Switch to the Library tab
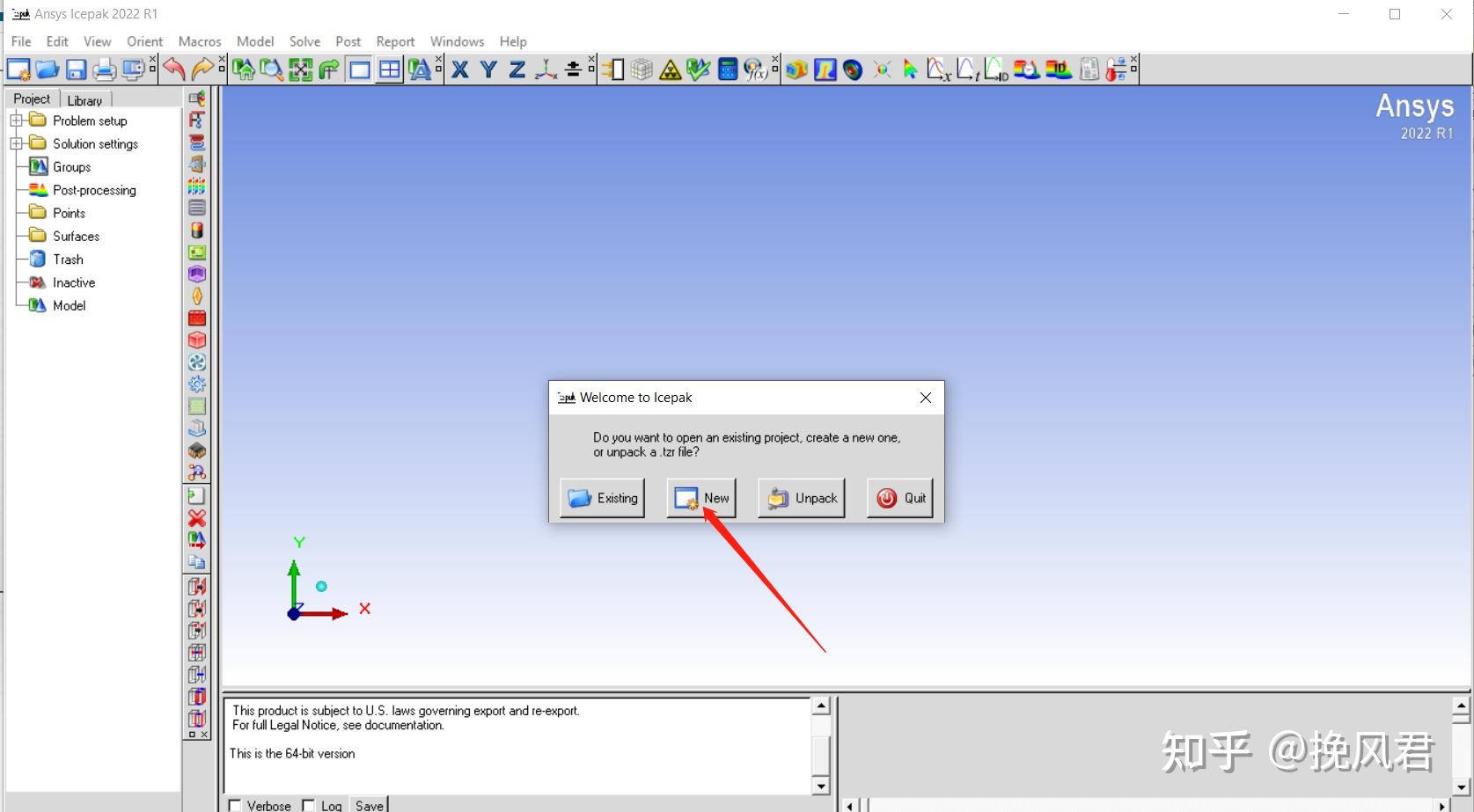 pos(84,100)
